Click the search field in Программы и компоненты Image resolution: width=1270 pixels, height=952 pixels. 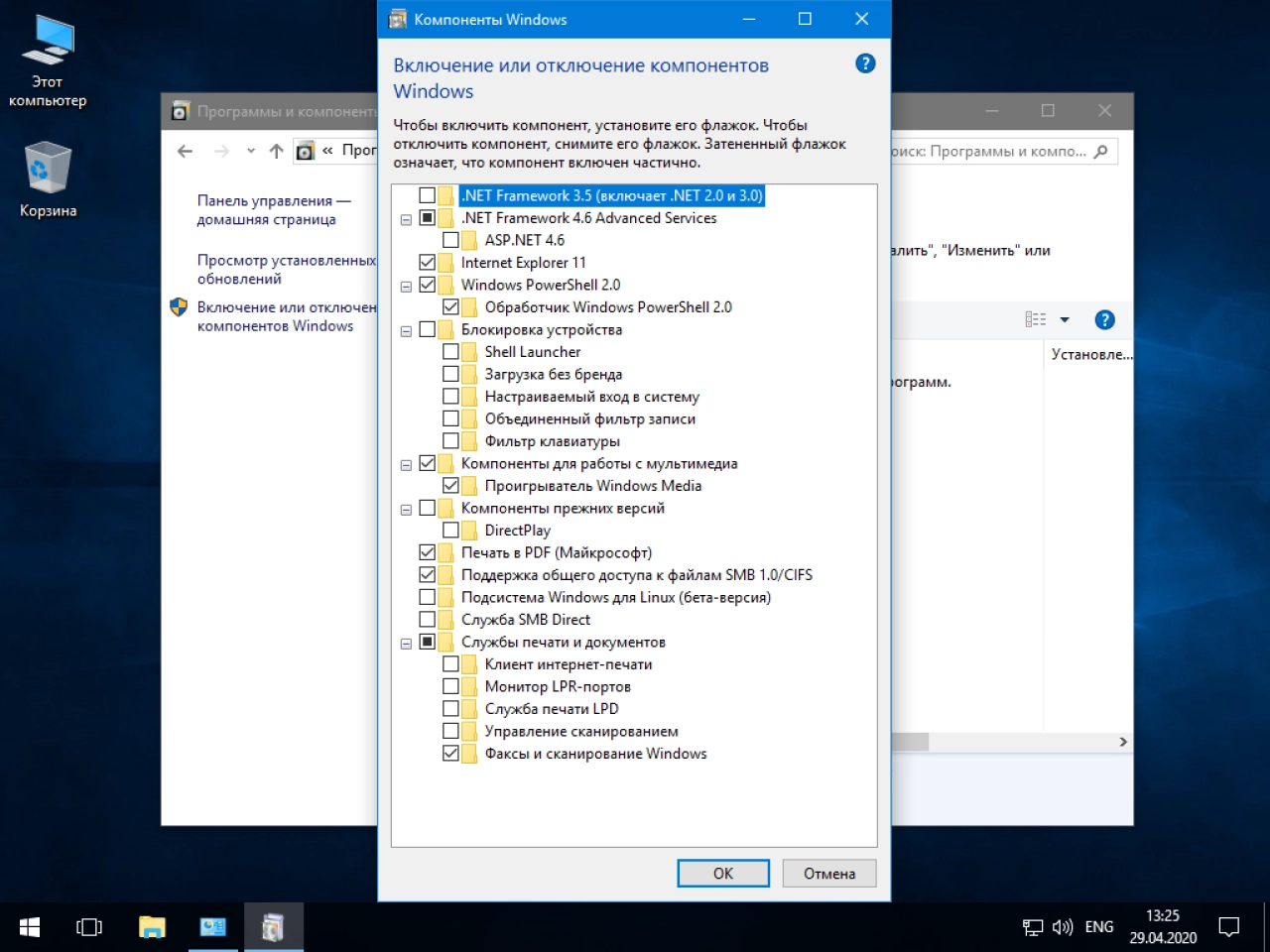click(1005, 151)
